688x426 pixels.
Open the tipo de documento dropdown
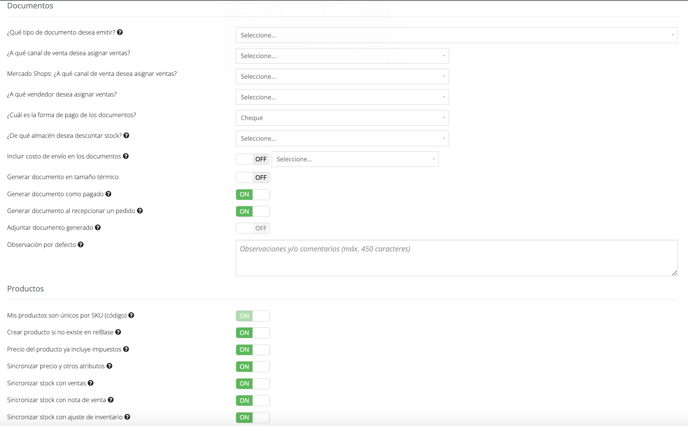click(456, 35)
